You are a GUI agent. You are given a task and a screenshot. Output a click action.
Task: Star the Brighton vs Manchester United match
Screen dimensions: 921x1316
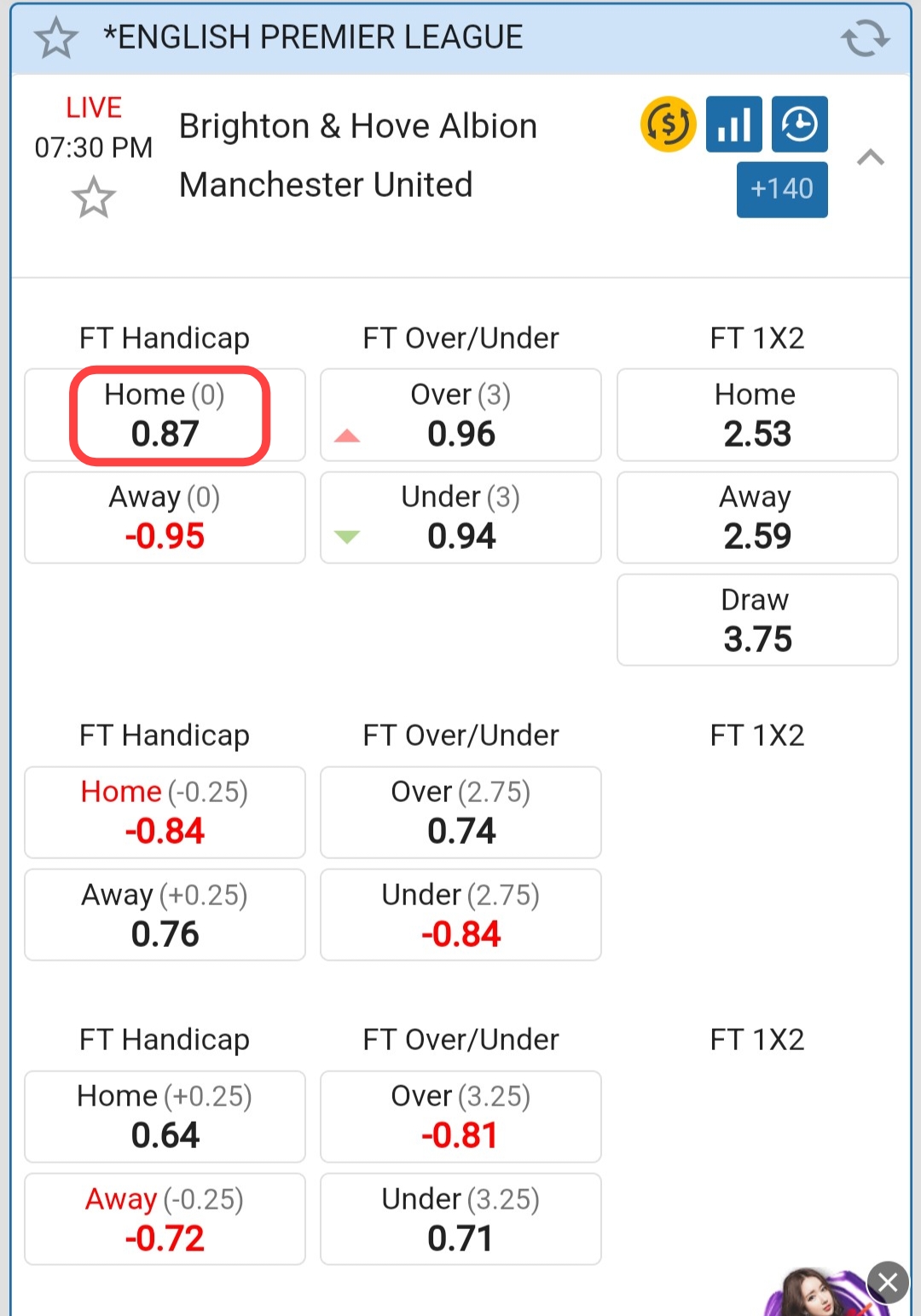pyautogui.click(x=93, y=198)
